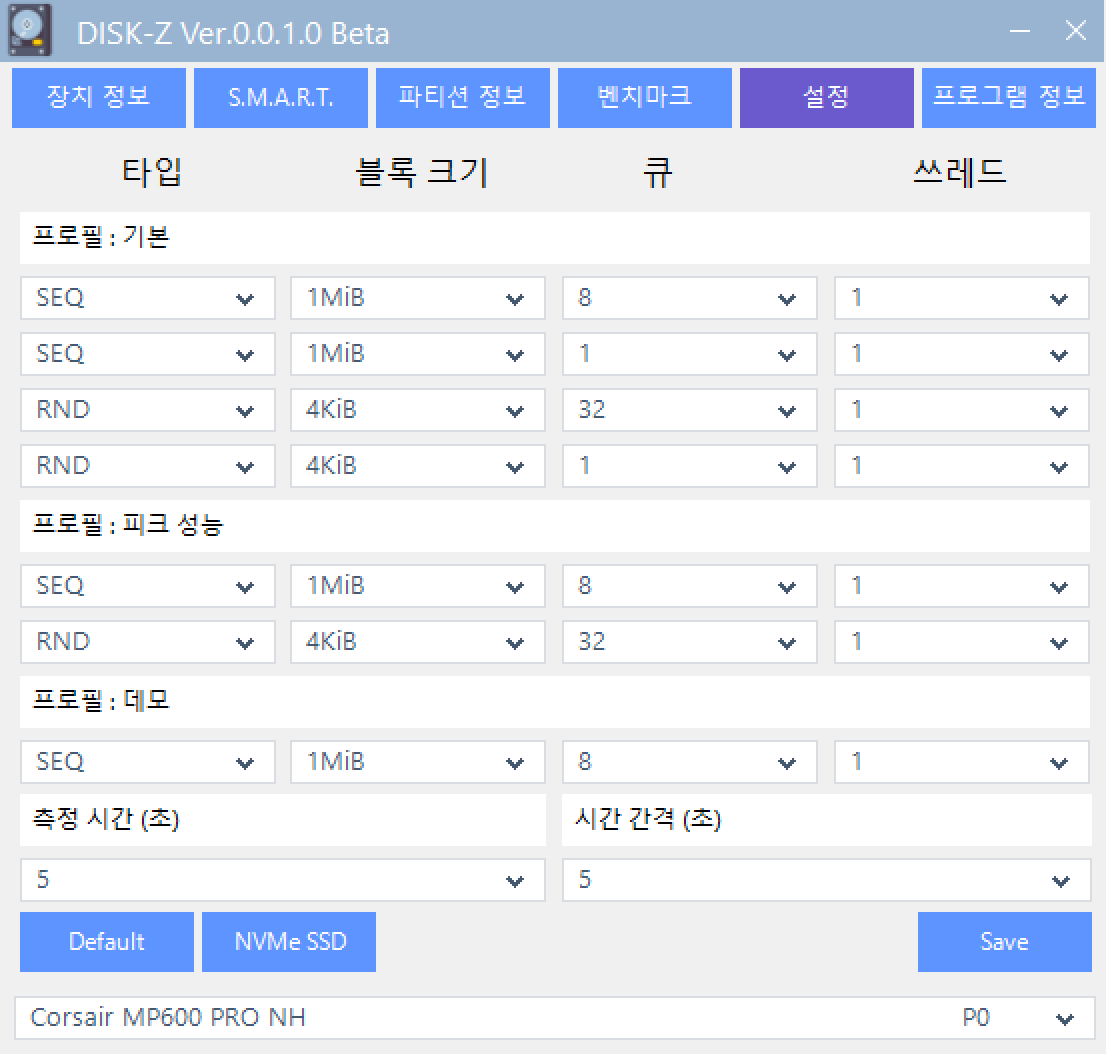Screen dimensions: 1106x1054
Task: Open the 측정 시간 (초) dropdown
Action: point(283,880)
